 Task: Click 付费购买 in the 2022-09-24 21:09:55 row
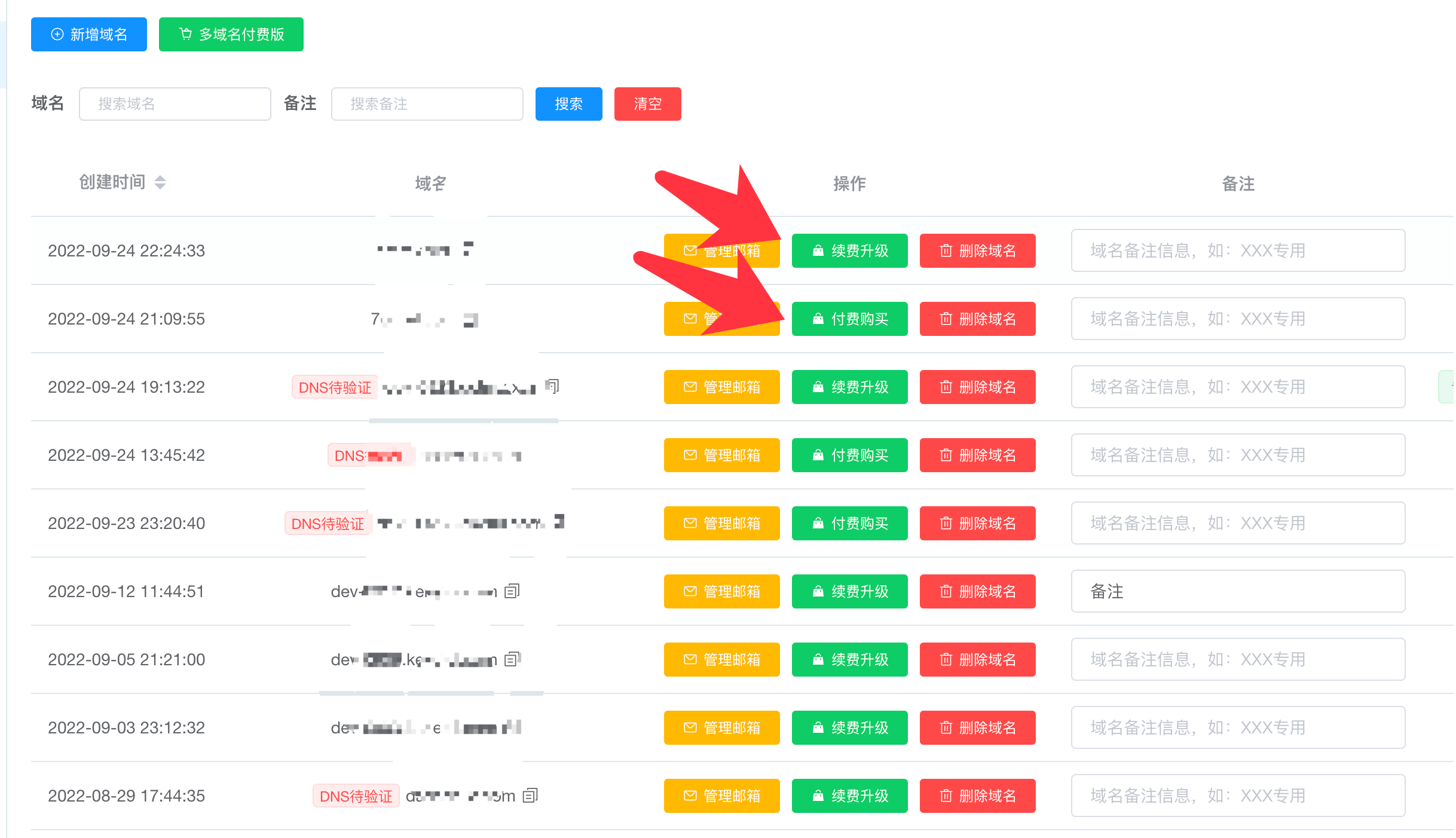pyautogui.click(x=850, y=319)
